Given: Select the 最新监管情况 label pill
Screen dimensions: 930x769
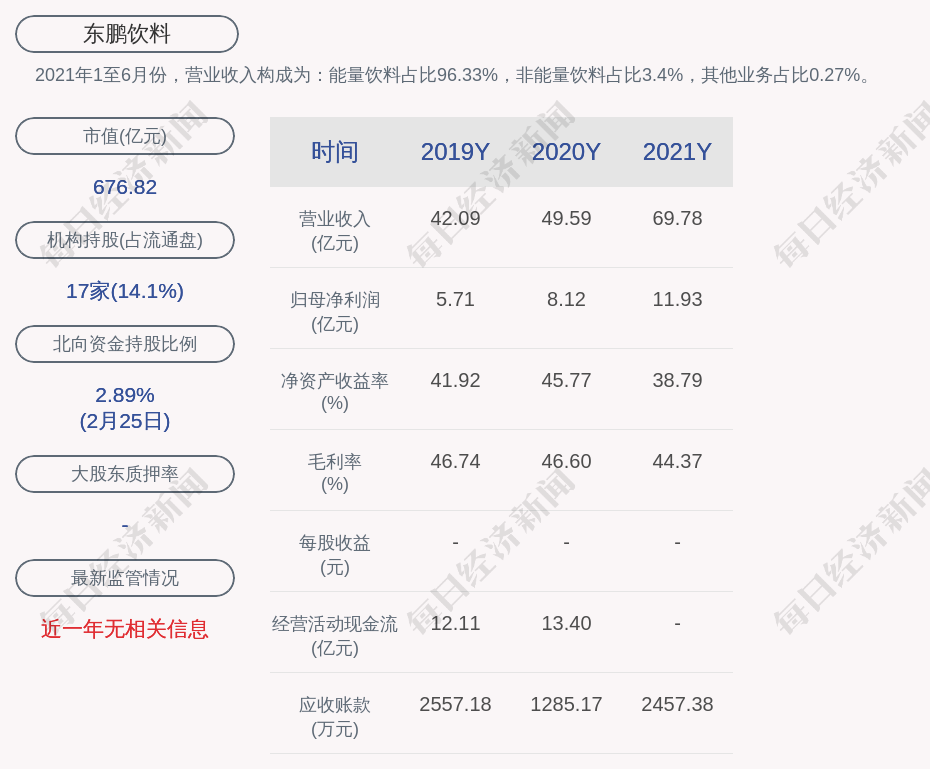Looking at the screenshot, I should (125, 577).
